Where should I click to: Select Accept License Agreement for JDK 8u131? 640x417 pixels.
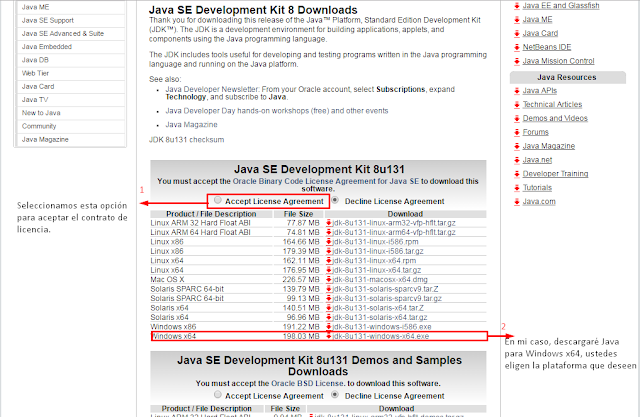[218, 200]
